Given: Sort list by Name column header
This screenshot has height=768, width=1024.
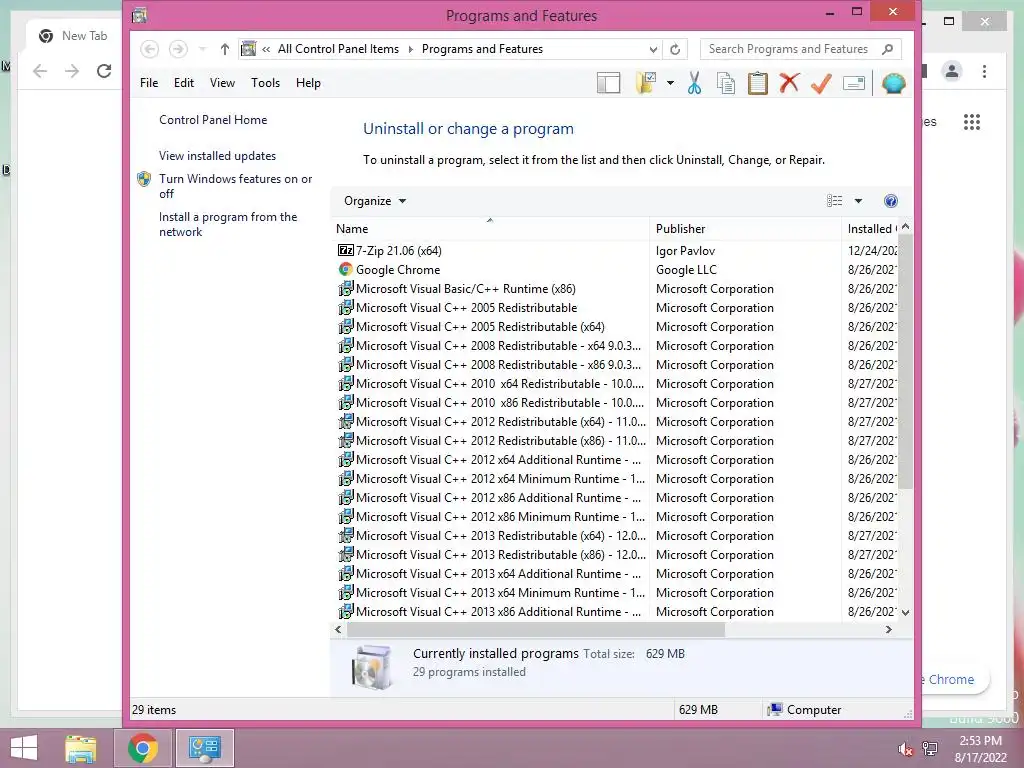Looking at the screenshot, I should [x=490, y=229].
